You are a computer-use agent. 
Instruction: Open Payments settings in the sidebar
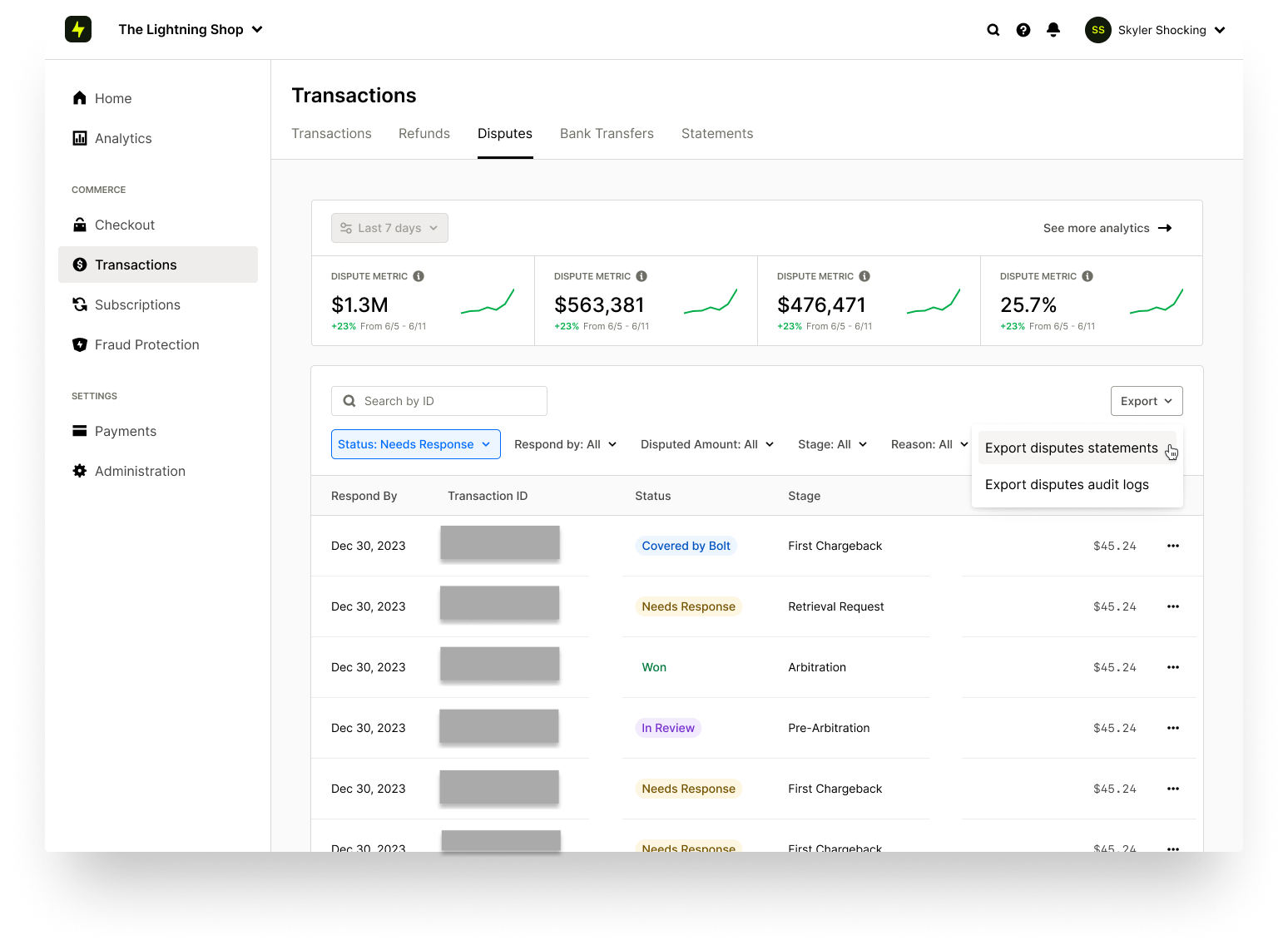(158, 431)
